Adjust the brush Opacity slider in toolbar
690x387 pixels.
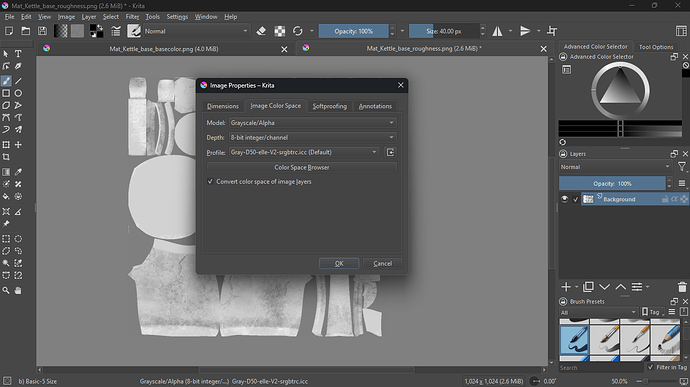353,31
